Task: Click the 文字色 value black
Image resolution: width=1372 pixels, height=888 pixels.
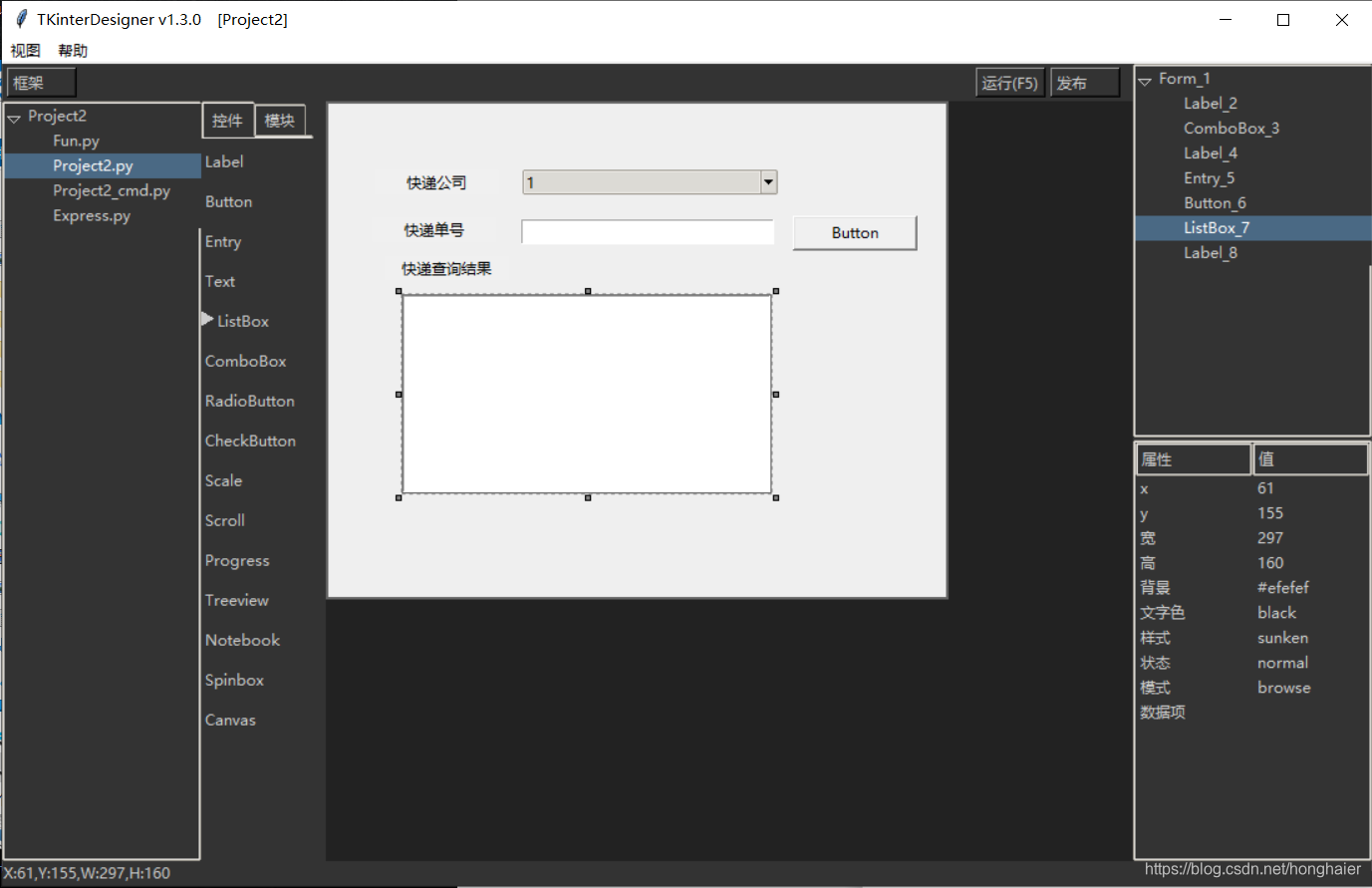Action: 1277,613
